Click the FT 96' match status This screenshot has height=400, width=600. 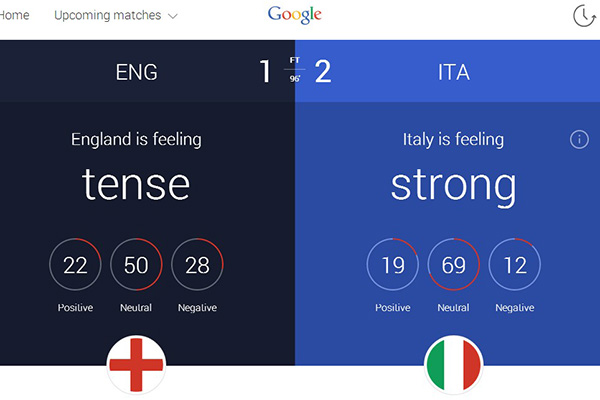(295, 70)
